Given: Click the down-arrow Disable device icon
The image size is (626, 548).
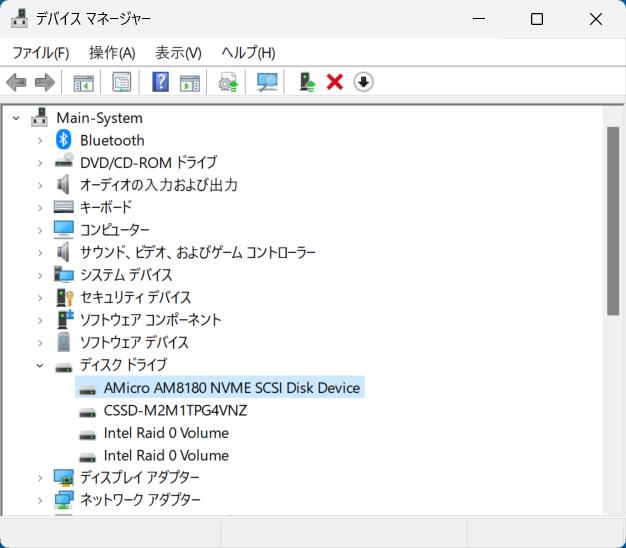Looking at the screenshot, I should (x=363, y=82).
